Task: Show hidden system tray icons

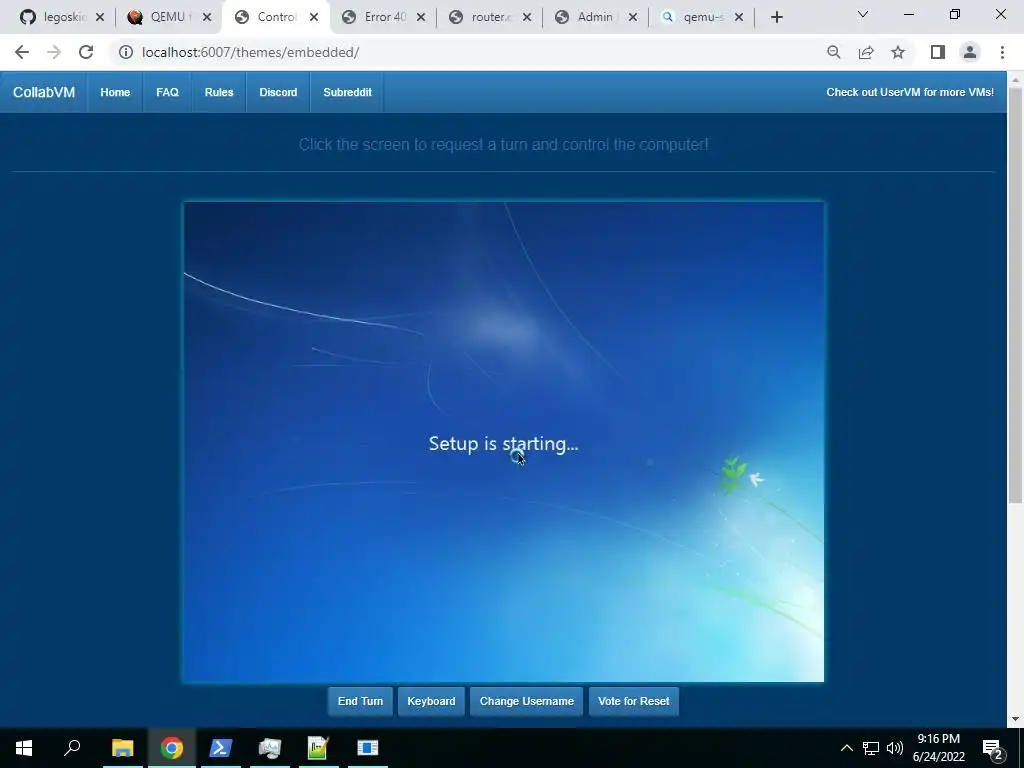Action: tap(846, 748)
